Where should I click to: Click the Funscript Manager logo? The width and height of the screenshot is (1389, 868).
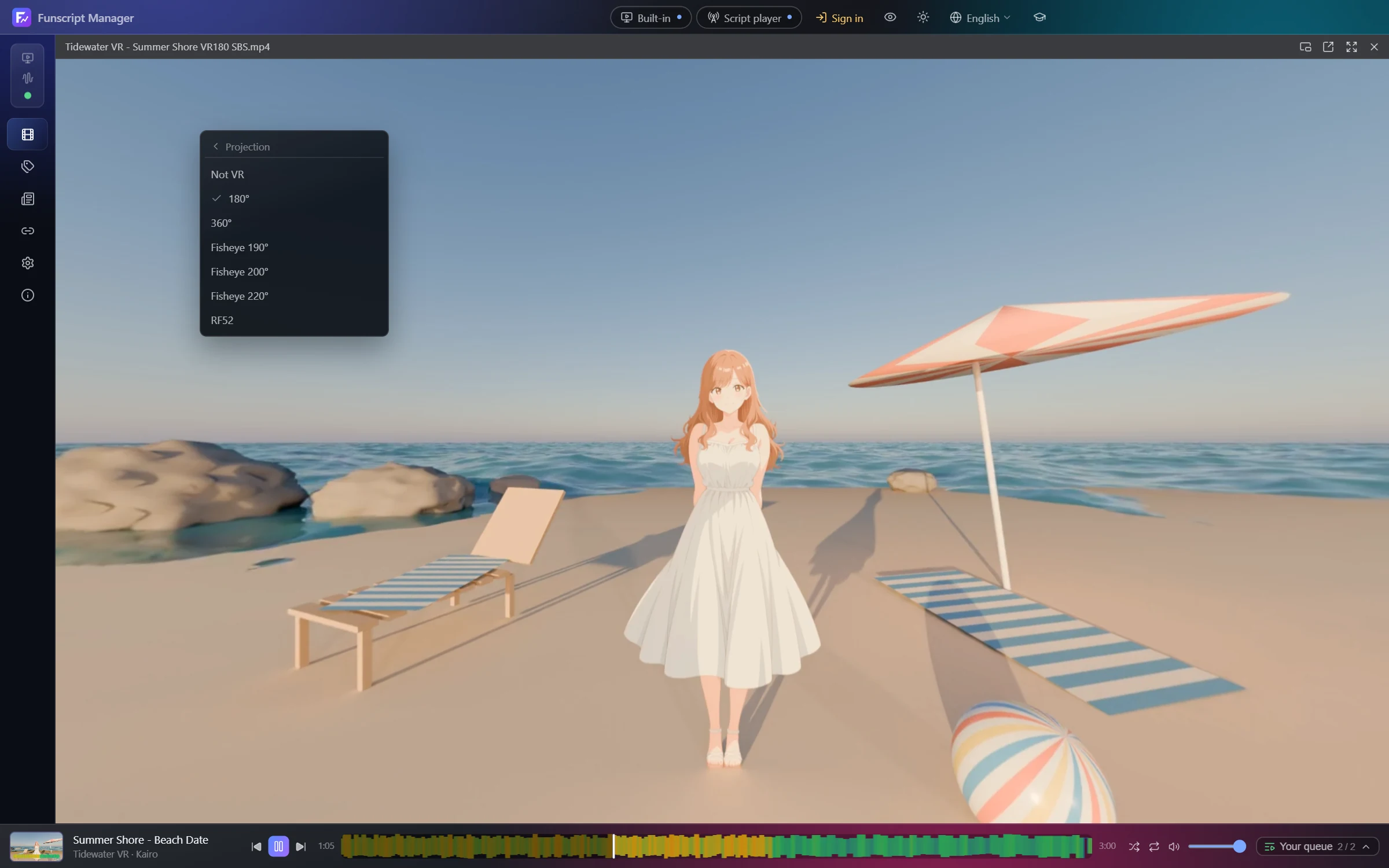(x=21, y=17)
